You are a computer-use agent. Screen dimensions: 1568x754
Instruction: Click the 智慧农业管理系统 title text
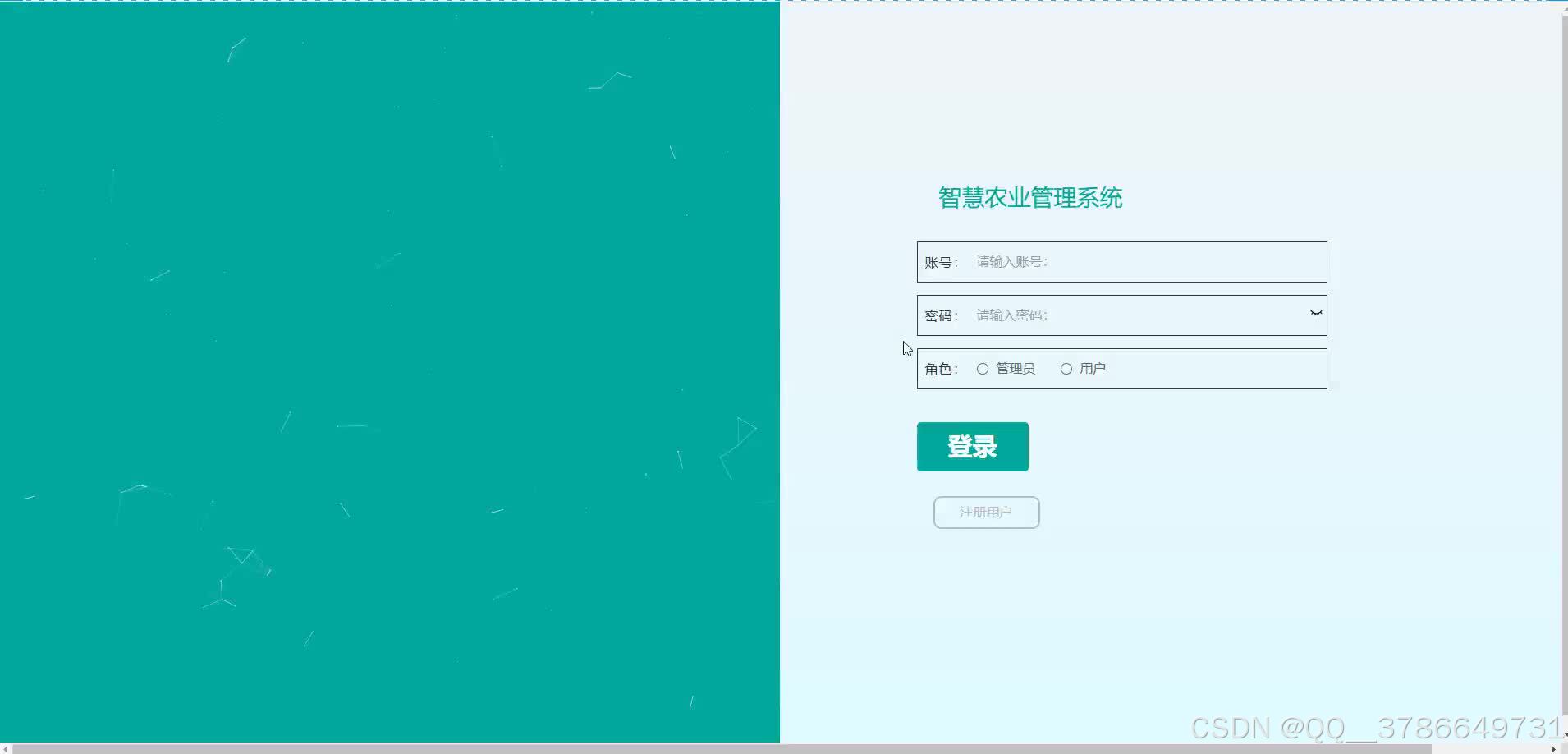(x=1029, y=197)
